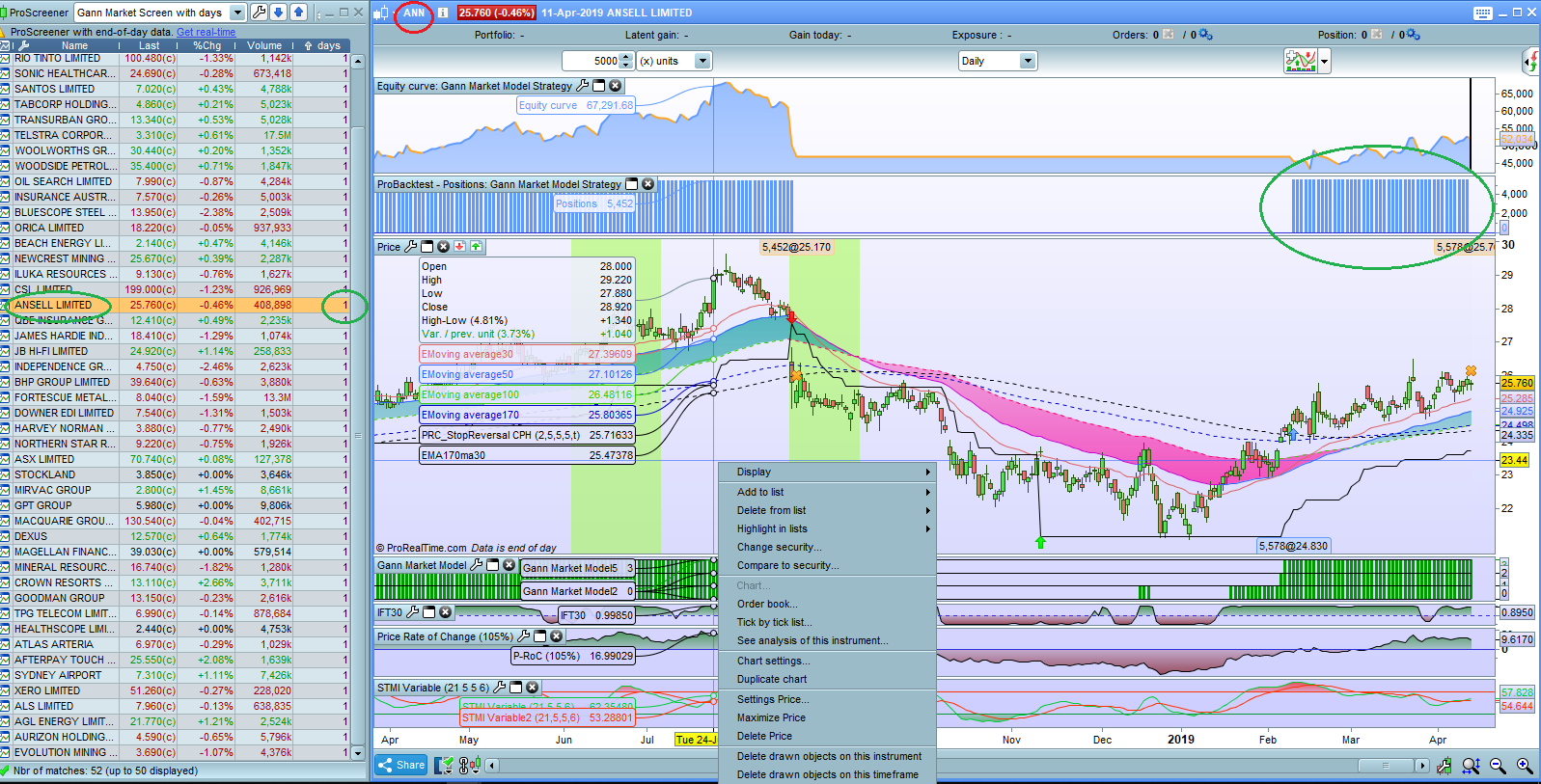This screenshot has height=784, width=1541.
Task: Maximize the STMI Variable panel
Action: 516,688
